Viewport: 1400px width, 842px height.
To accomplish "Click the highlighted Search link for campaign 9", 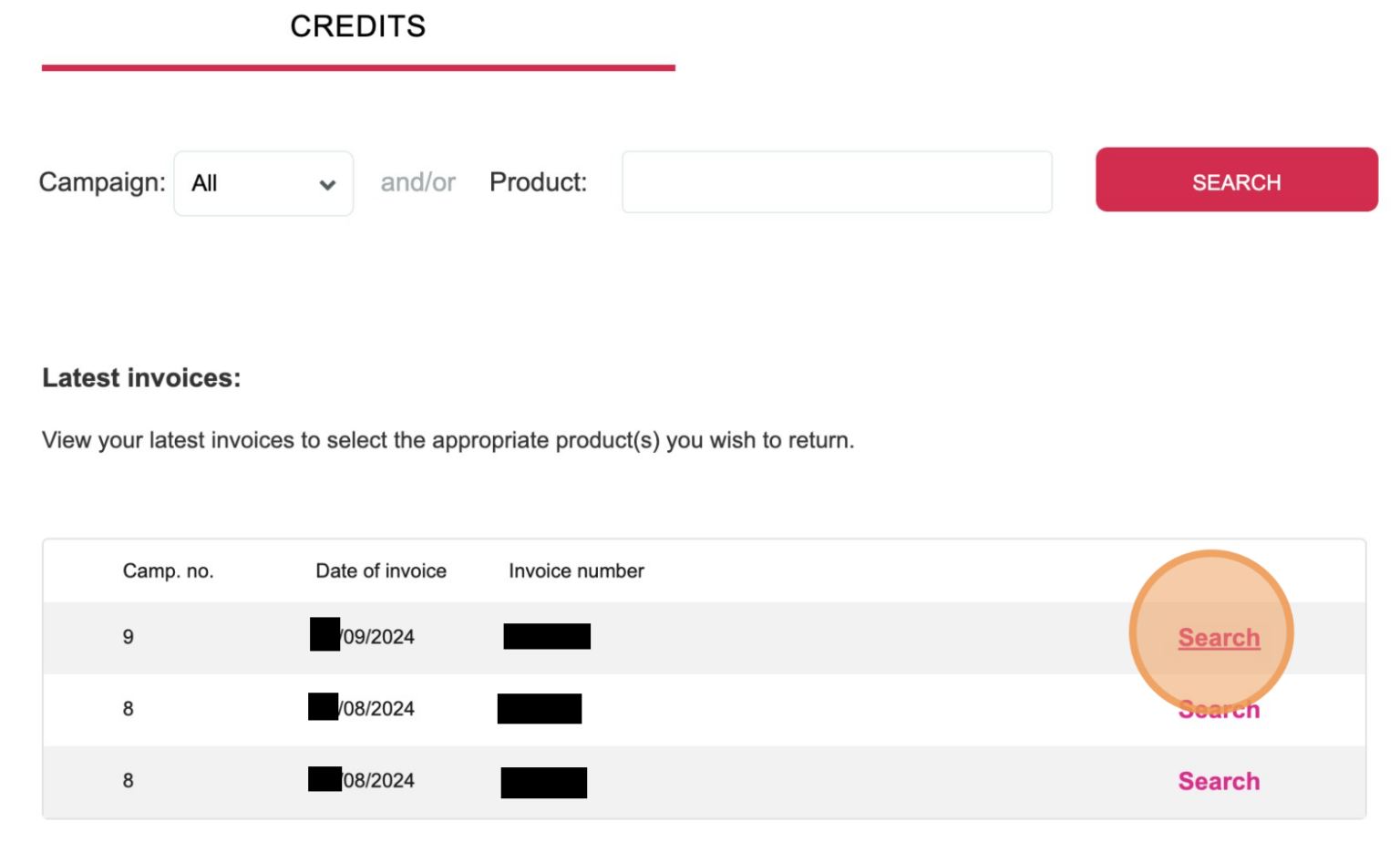I will coord(1219,637).
